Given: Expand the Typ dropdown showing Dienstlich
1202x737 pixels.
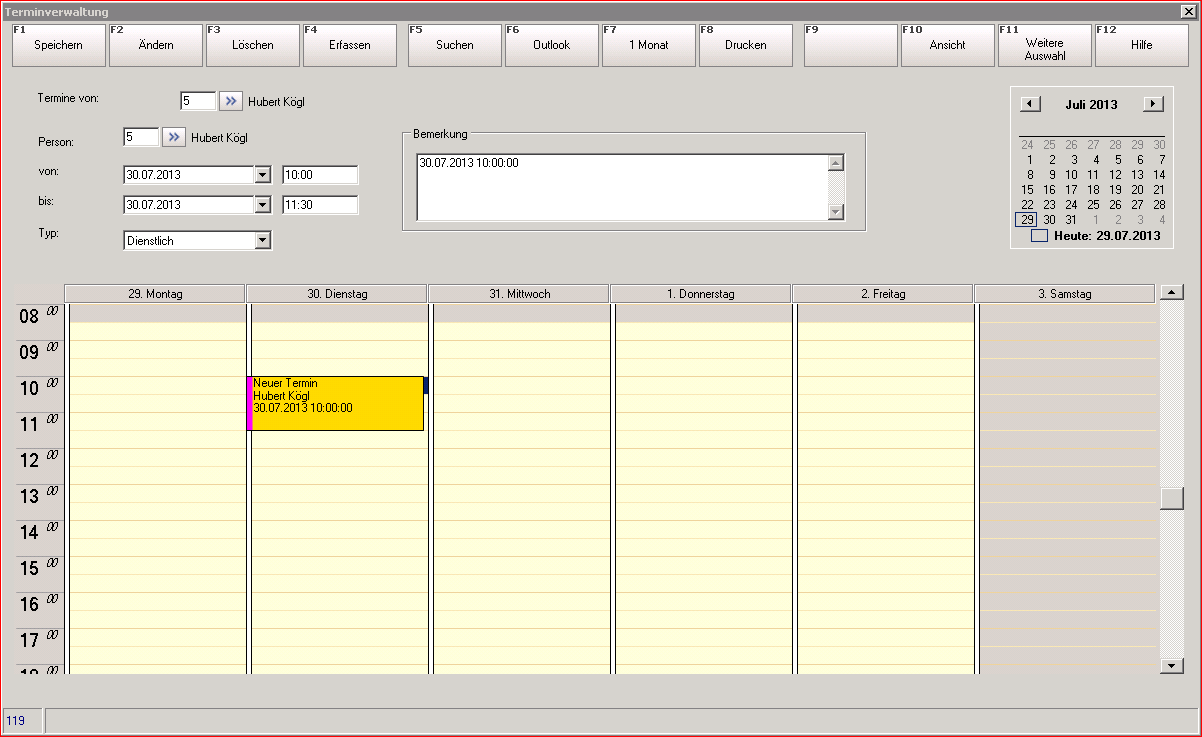Looking at the screenshot, I should pos(262,240).
